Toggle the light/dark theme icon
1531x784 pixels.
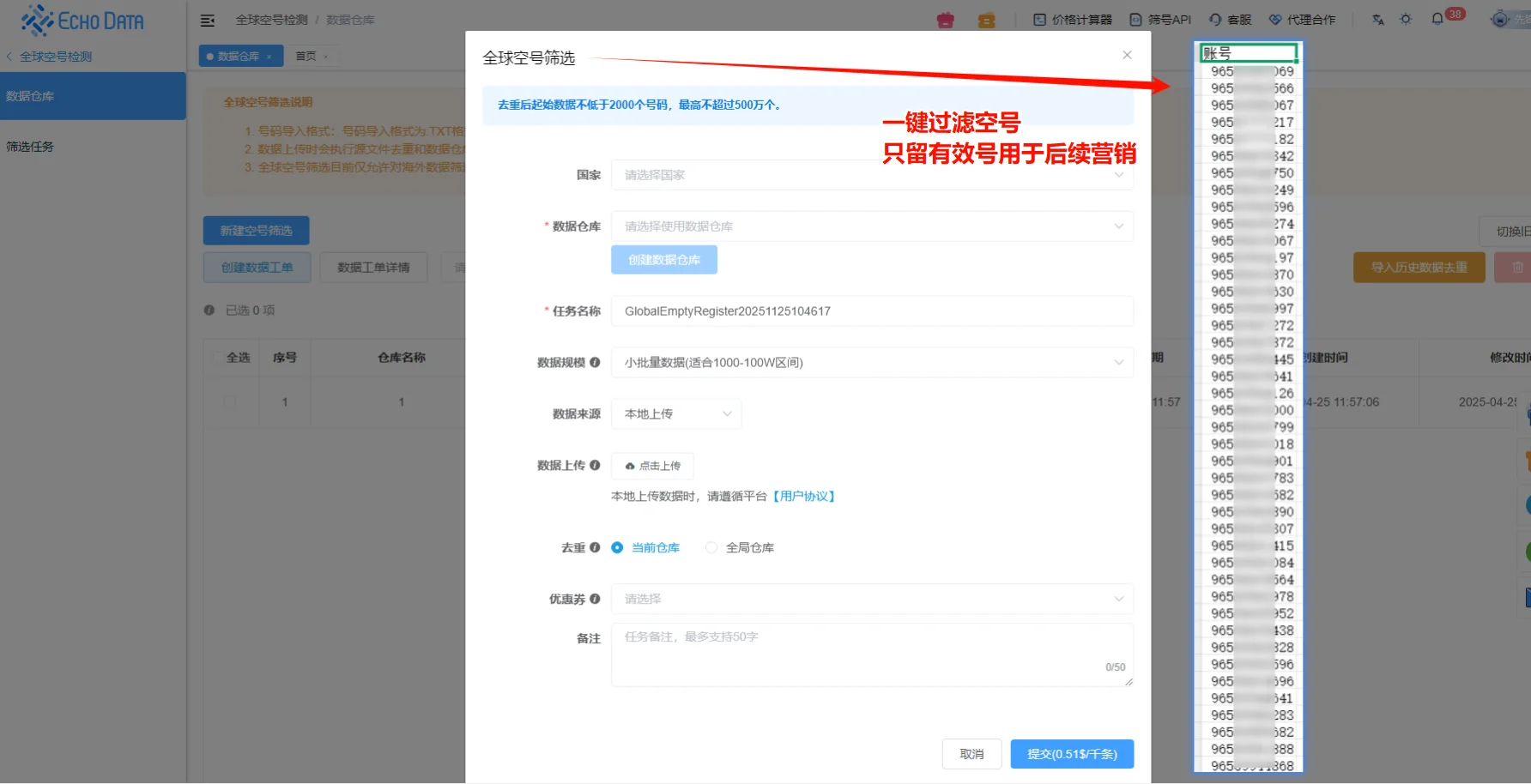tap(1406, 19)
